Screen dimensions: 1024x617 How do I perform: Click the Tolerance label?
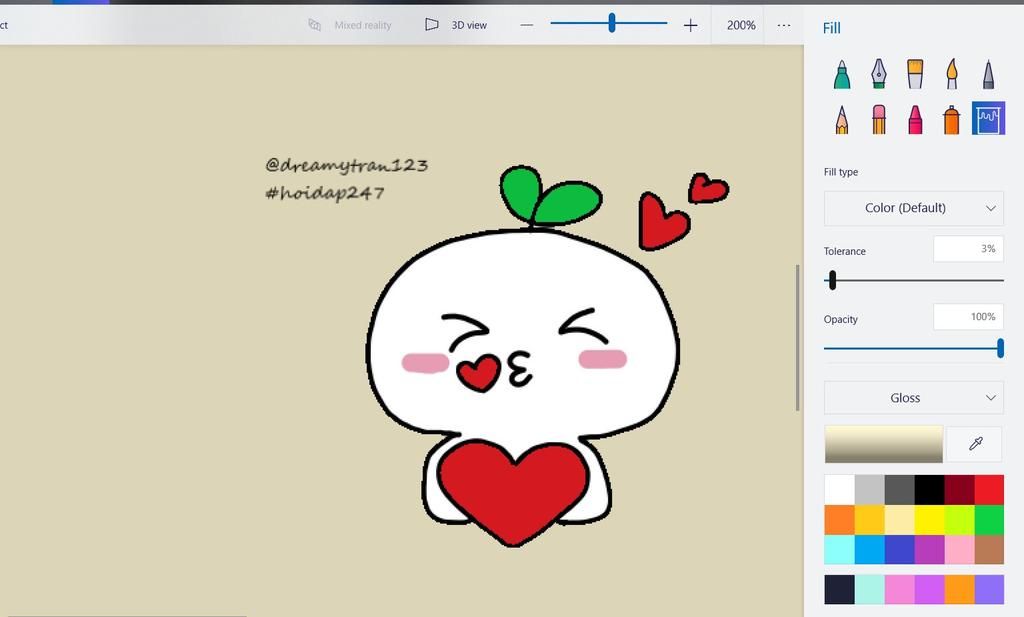[x=844, y=251]
